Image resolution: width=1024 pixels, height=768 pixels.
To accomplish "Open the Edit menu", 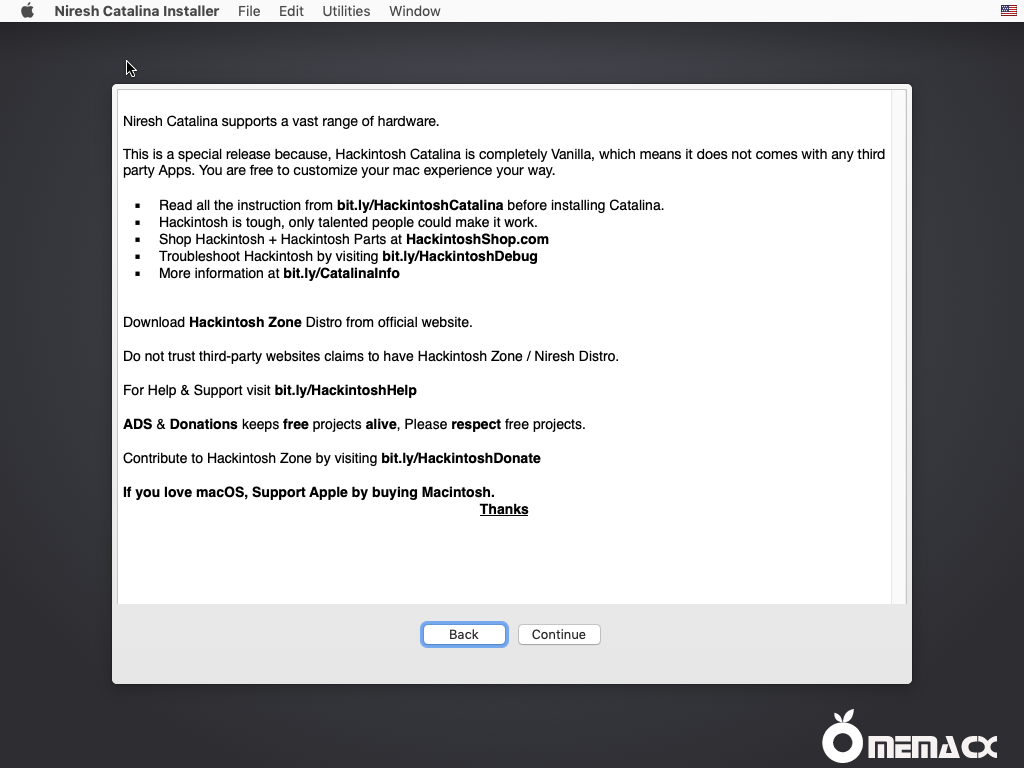I will click(x=291, y=11).
